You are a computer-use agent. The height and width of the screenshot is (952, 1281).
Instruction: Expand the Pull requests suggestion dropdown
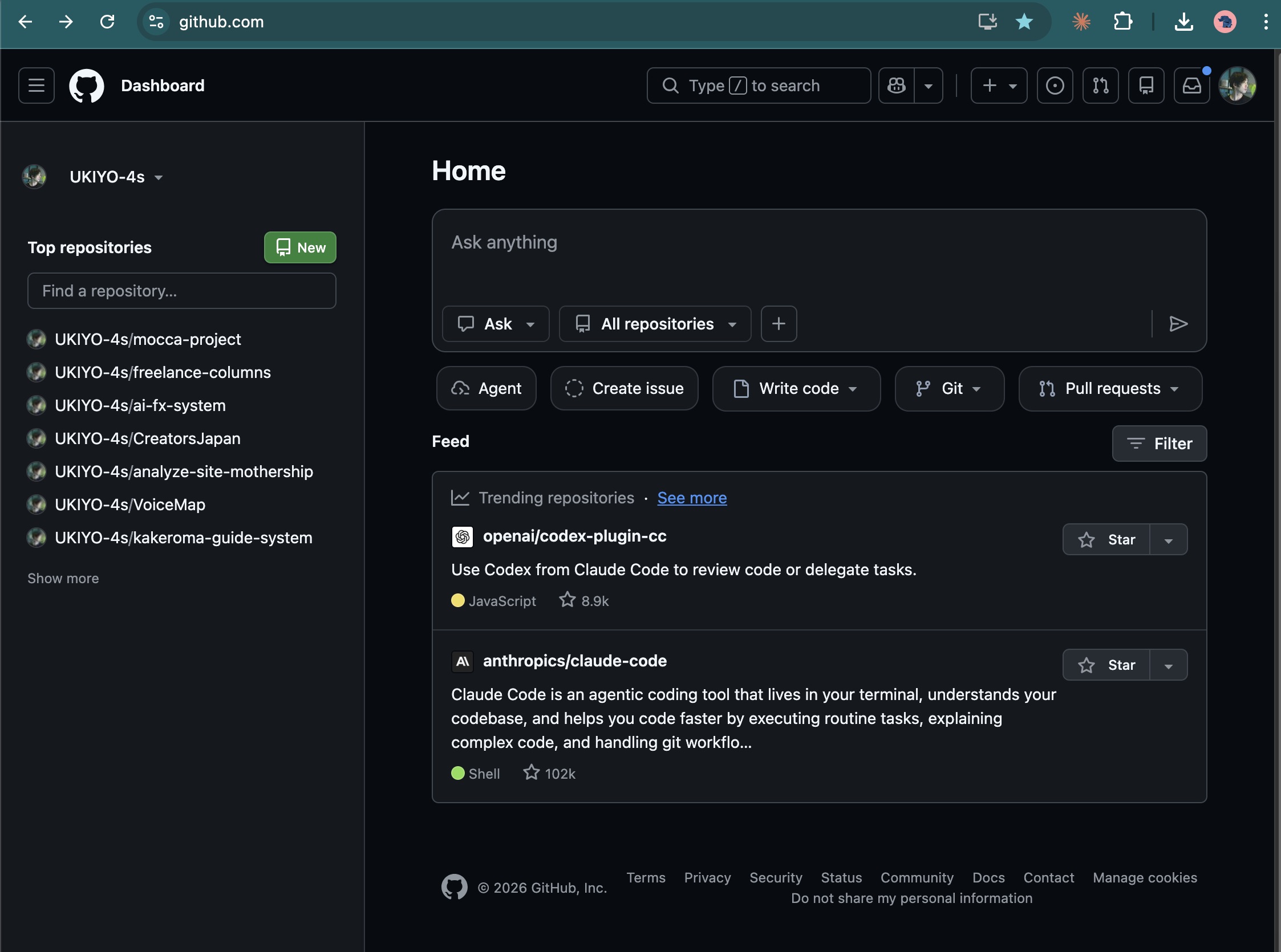1110,389
